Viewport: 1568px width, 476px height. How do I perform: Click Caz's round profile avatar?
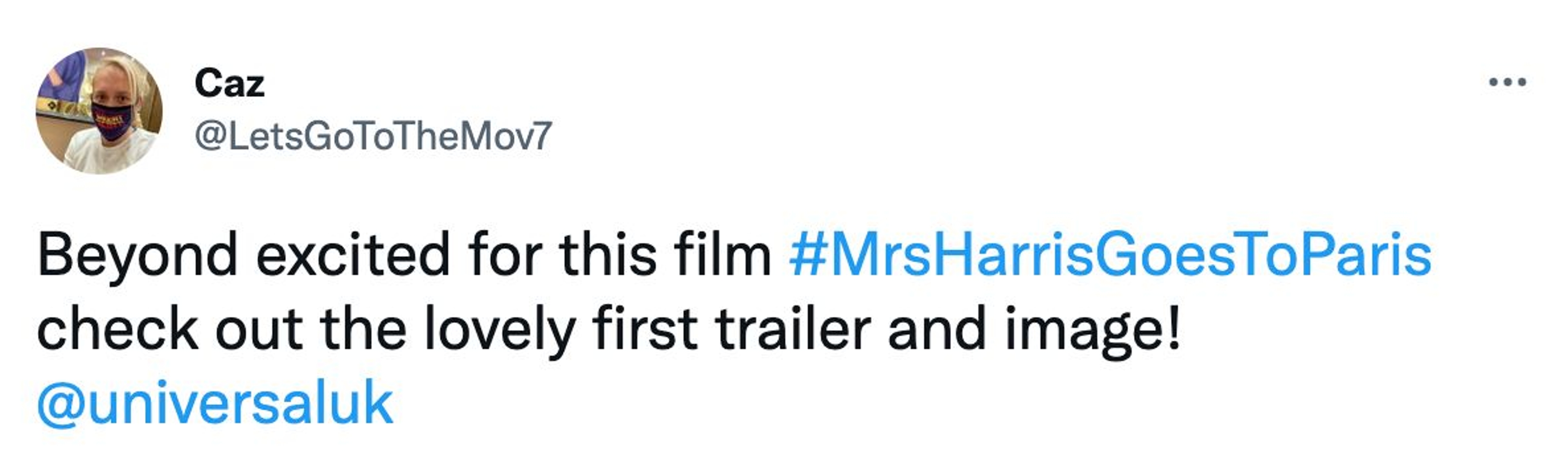(x=99, y=111)
